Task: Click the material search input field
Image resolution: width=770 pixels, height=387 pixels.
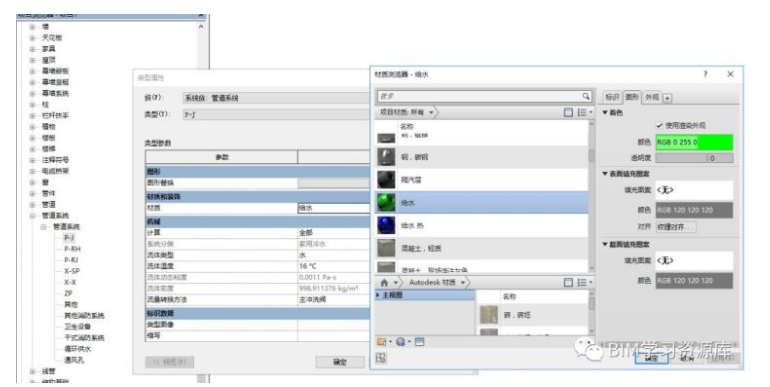Action: [480, 96]
